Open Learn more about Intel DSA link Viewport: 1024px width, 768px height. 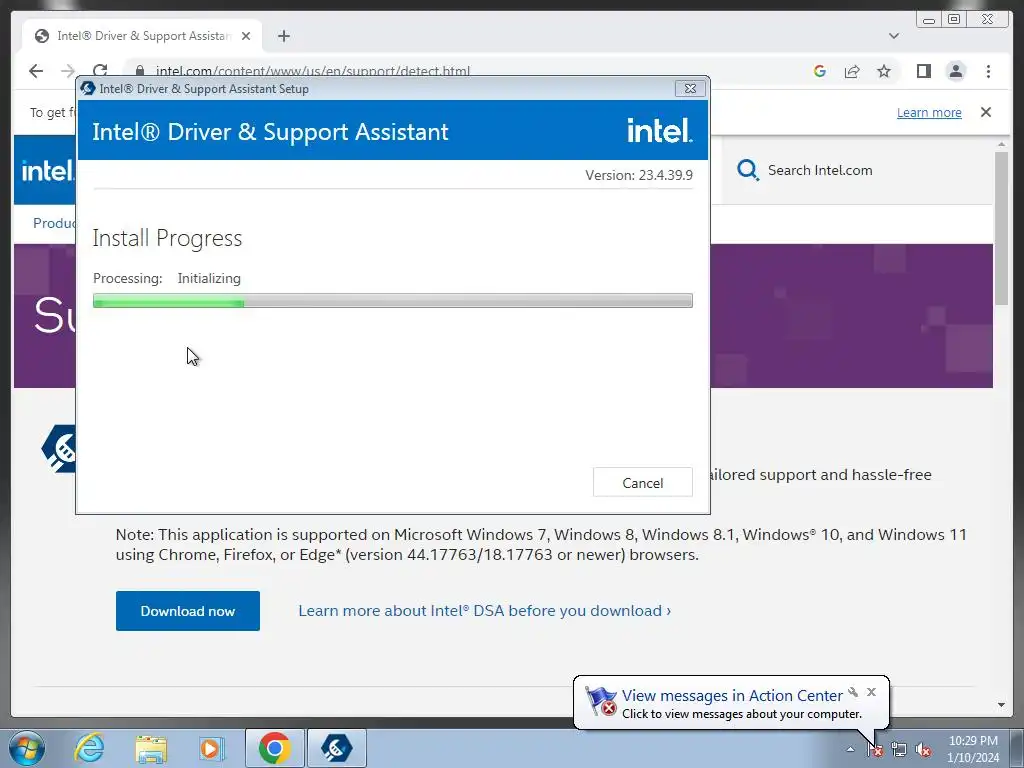pyautogui.click(x=485, y=611)
